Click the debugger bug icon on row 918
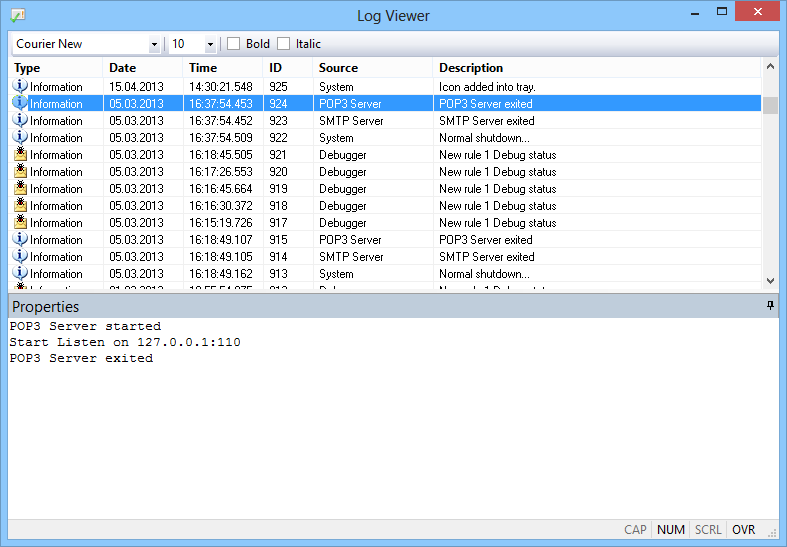This screenshot has height=547, width=787. click(x=21, y=205)
